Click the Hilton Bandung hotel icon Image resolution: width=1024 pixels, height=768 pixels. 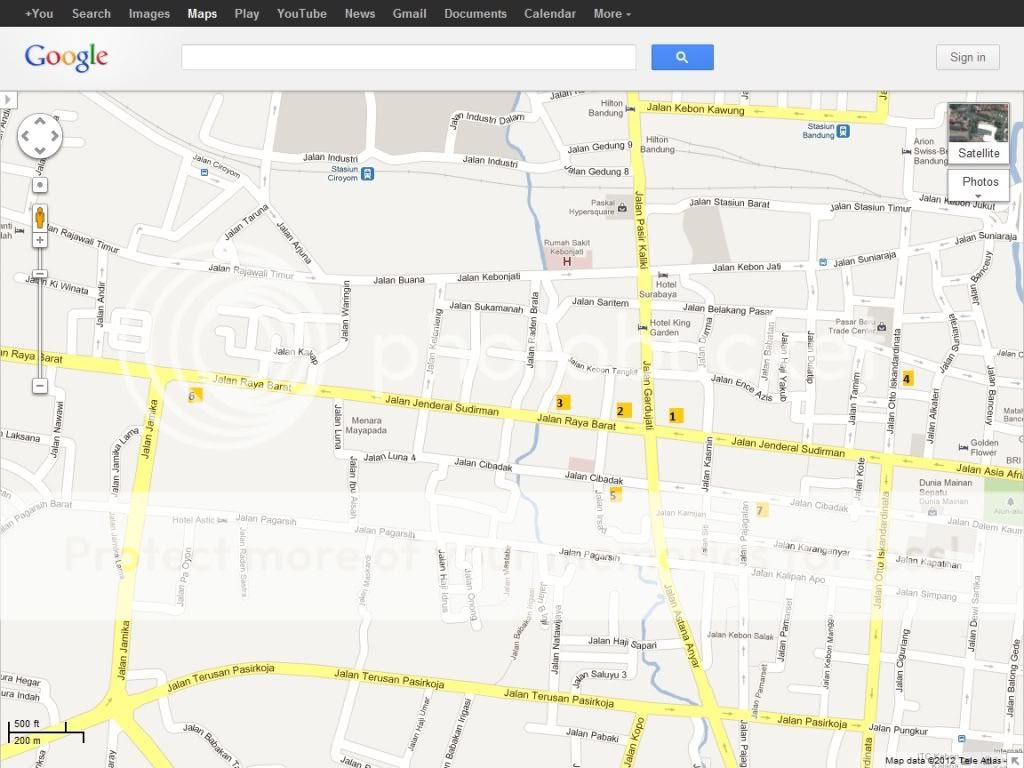[x=630, y=109]
